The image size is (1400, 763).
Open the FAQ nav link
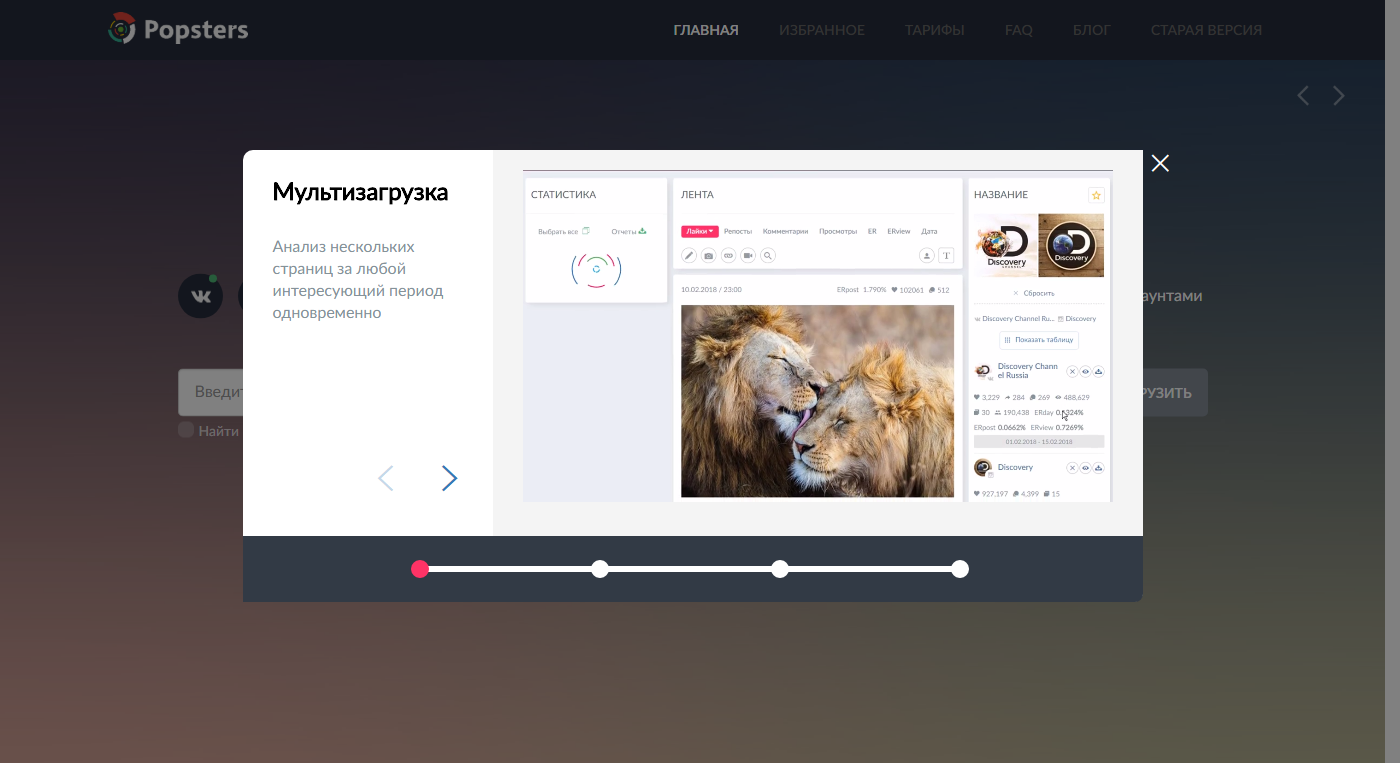(x=1019, y=30)
